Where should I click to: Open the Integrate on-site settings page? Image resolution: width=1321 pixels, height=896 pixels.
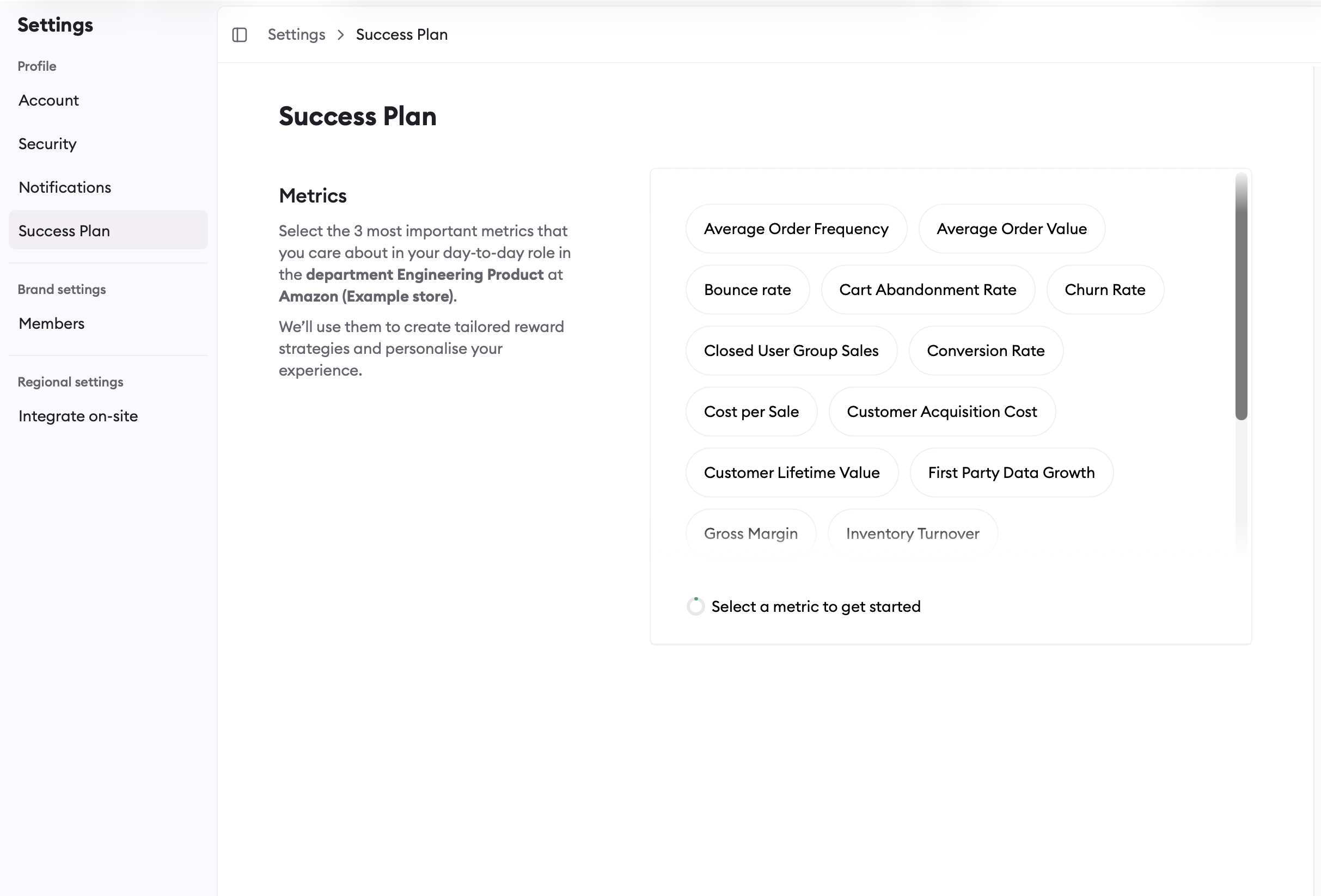point(78,415)
